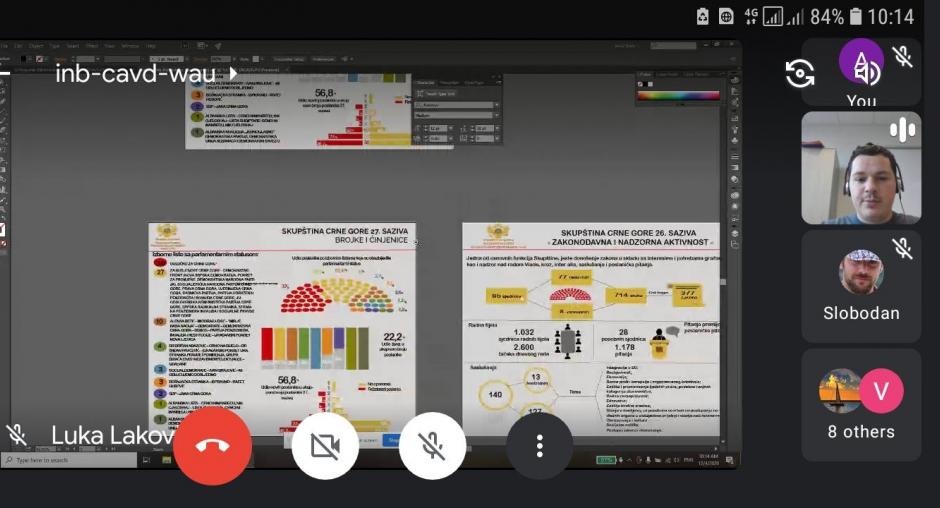Click the Windows taskbar search box
Screen dimensions: 940x508
pyautogui.click(x=70, y=460)
